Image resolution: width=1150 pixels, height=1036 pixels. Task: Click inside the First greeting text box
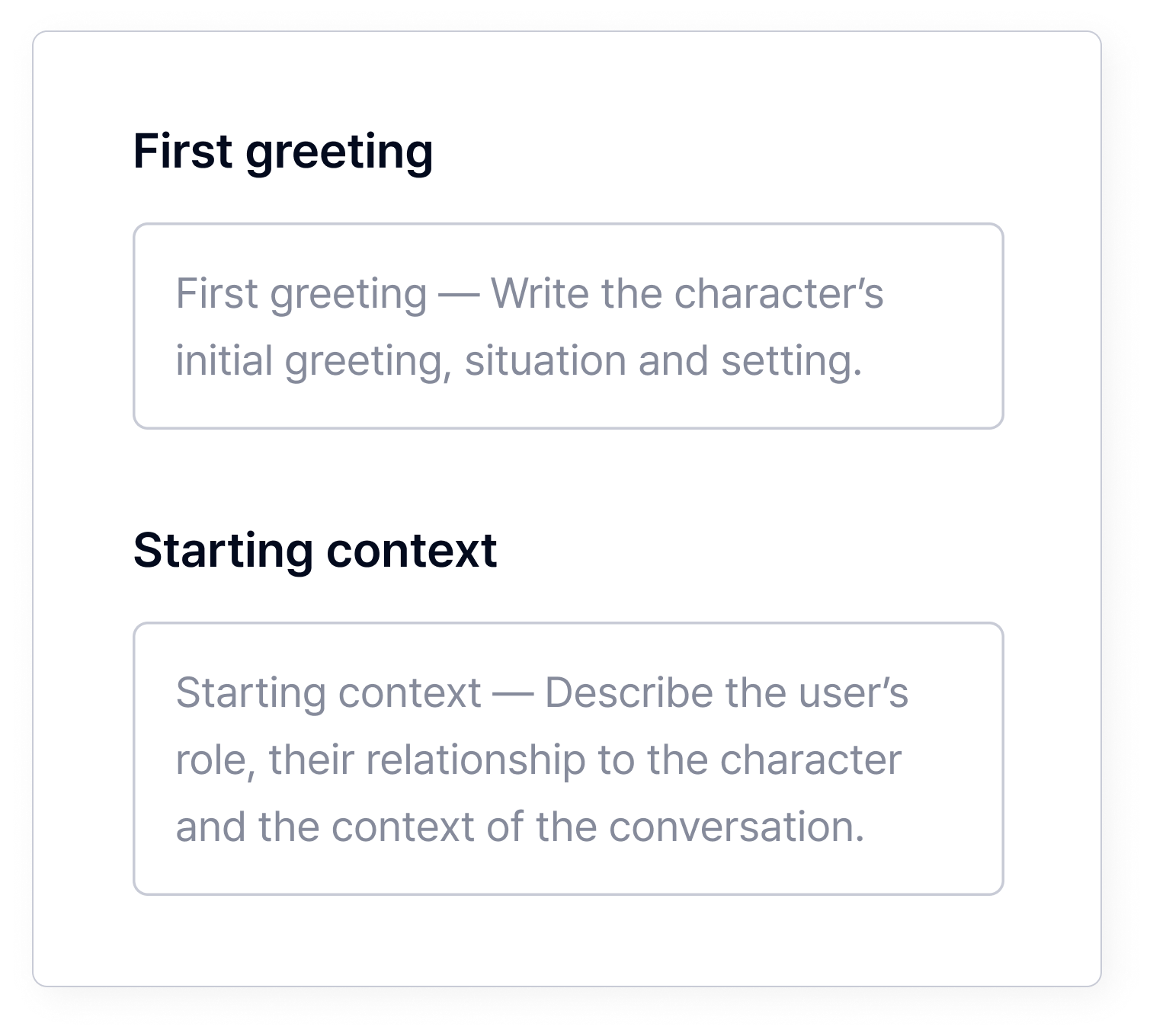tap(568, 326)
